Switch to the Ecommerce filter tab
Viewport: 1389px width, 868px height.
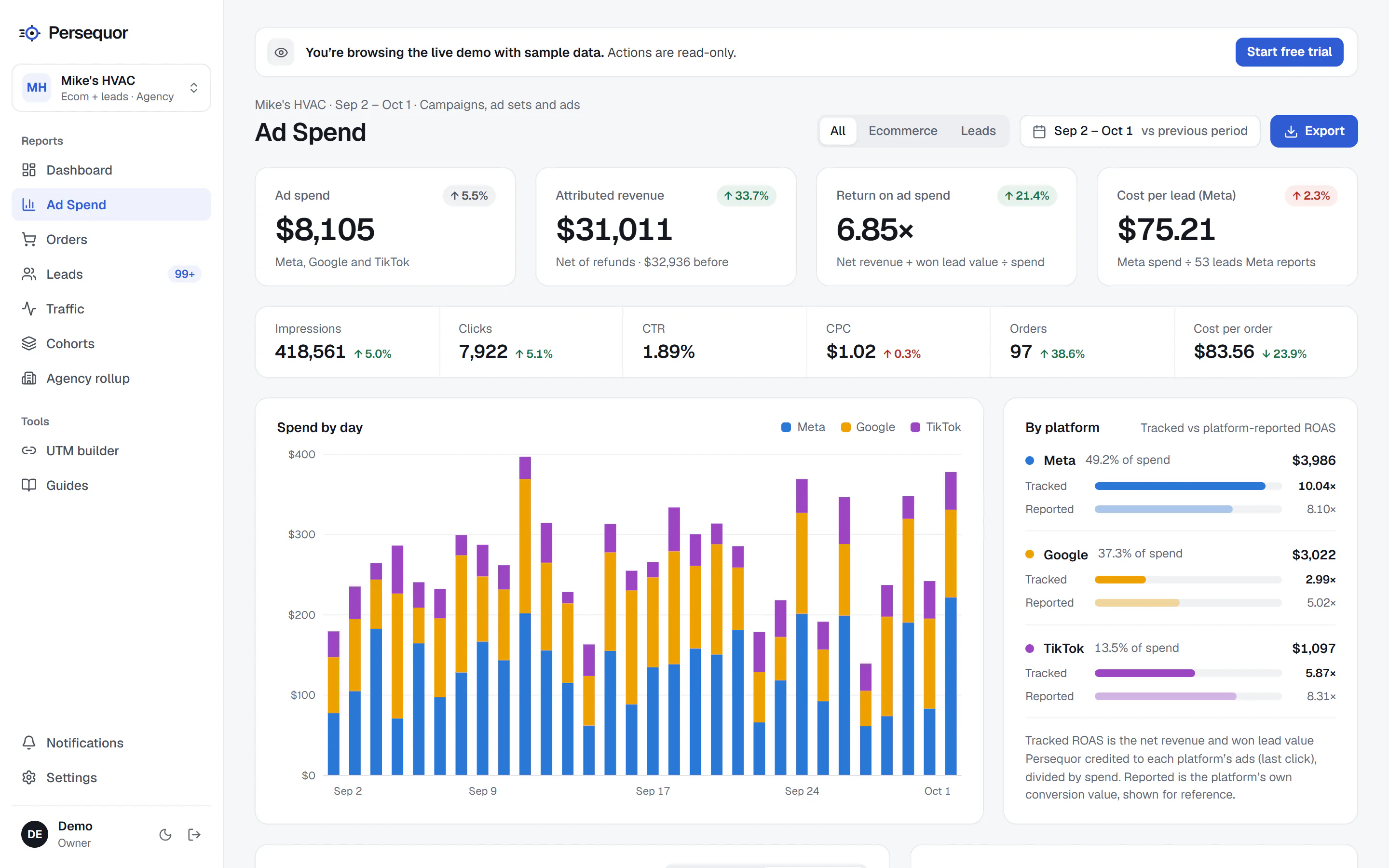[x=902, y=131]
